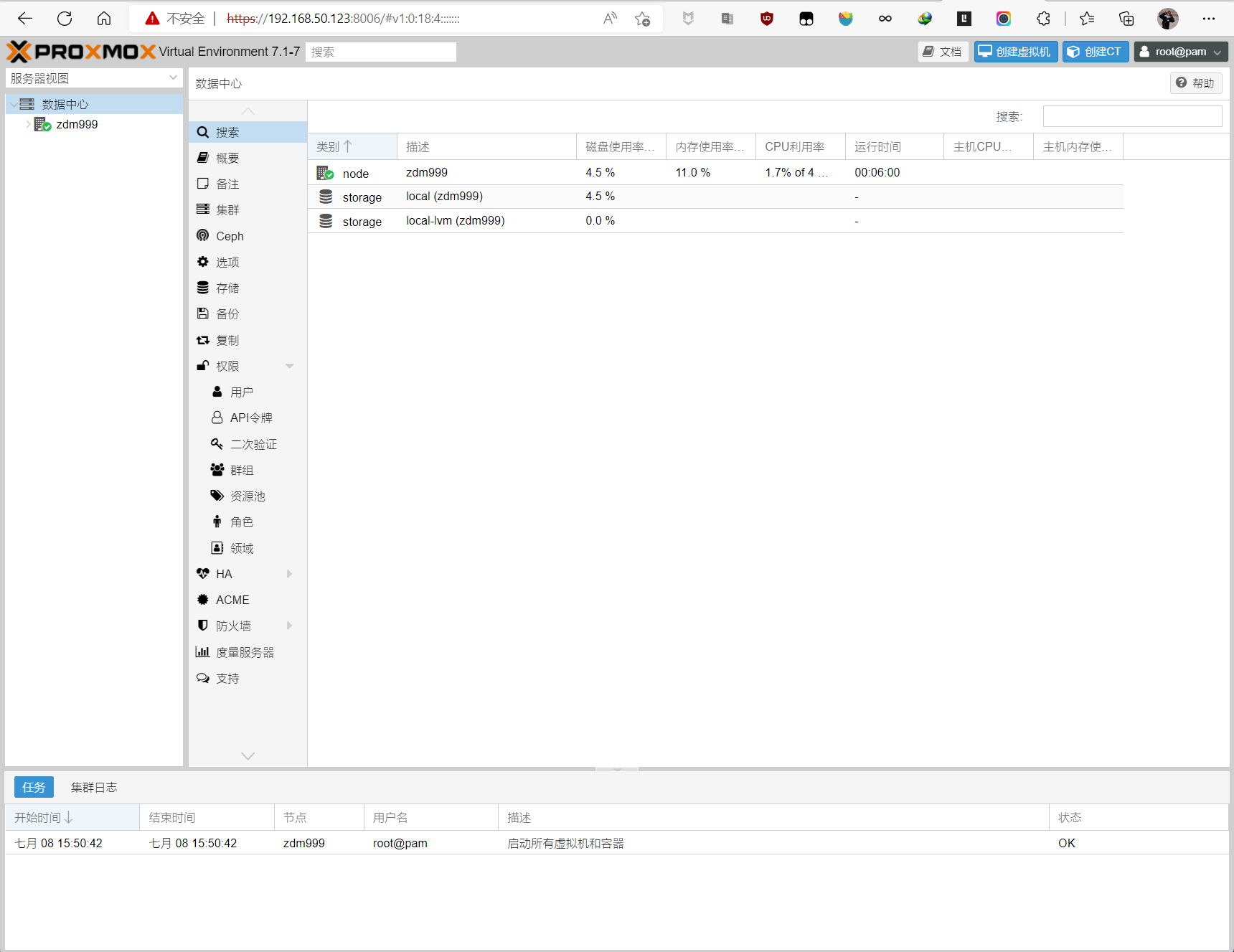Select the 任务 tasks tab
This screenshot has width=1234, height=952.
coord(34,787)
